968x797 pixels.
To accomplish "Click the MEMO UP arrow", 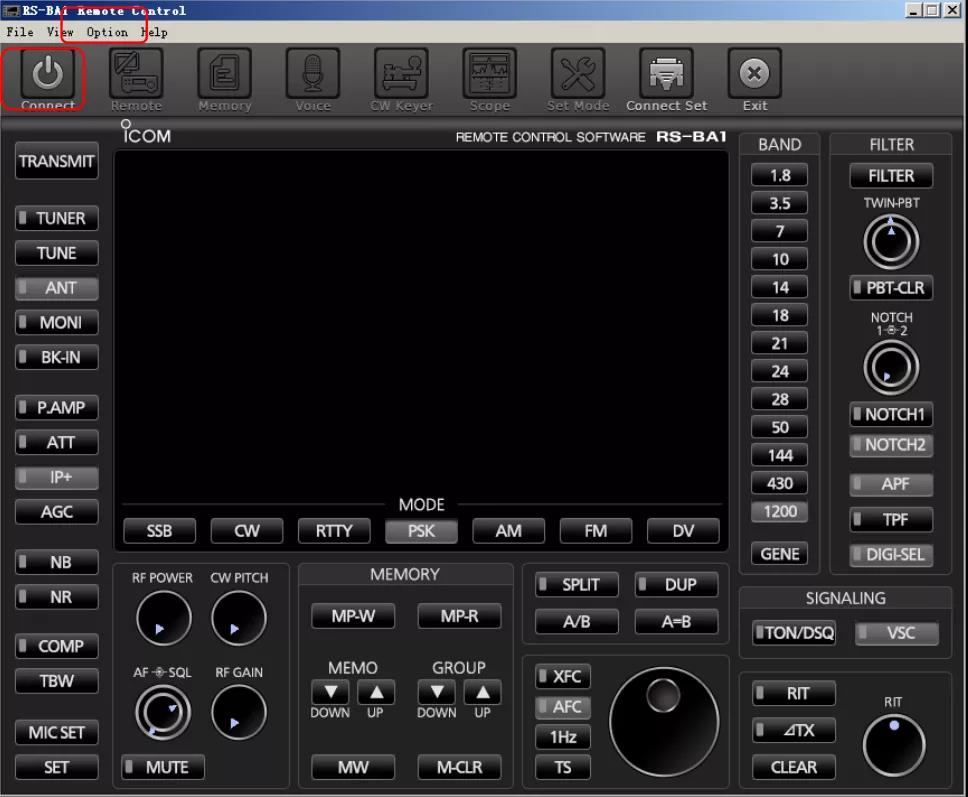I will tap(376, 692).
